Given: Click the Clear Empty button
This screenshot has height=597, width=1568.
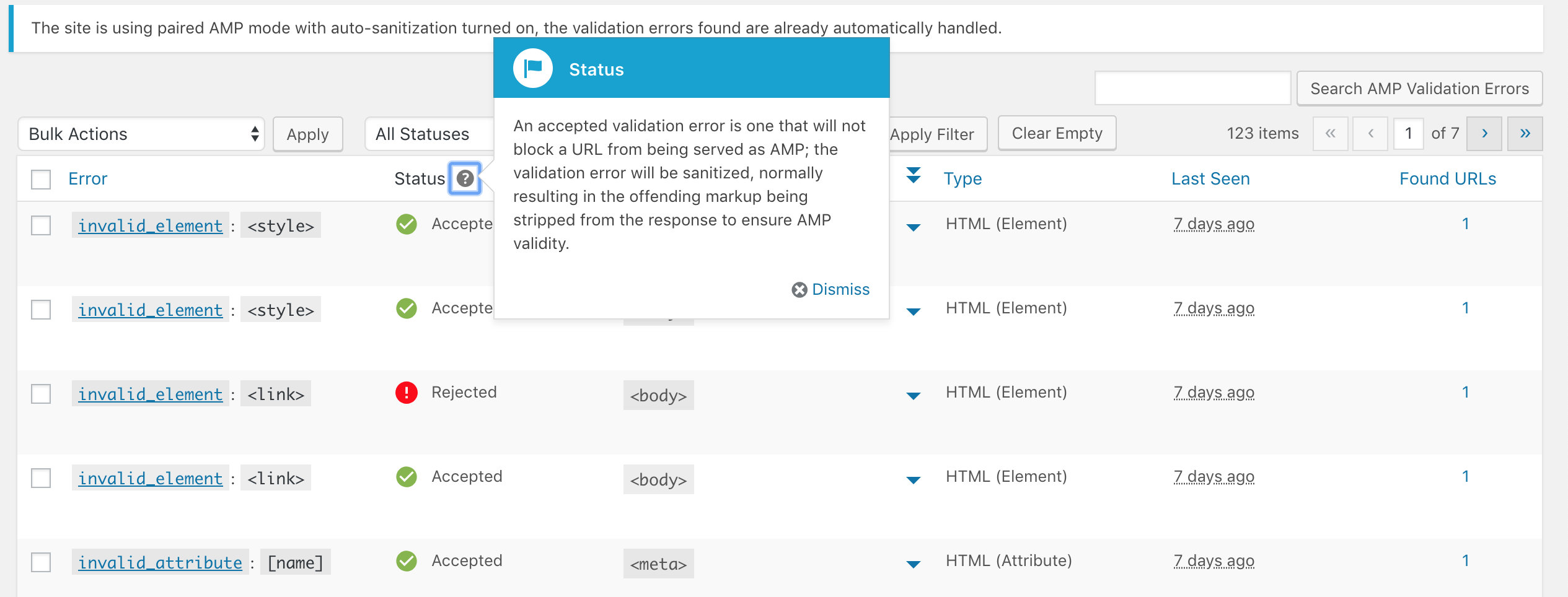Looking at the screenshot, I should [x=1057, y=133].
